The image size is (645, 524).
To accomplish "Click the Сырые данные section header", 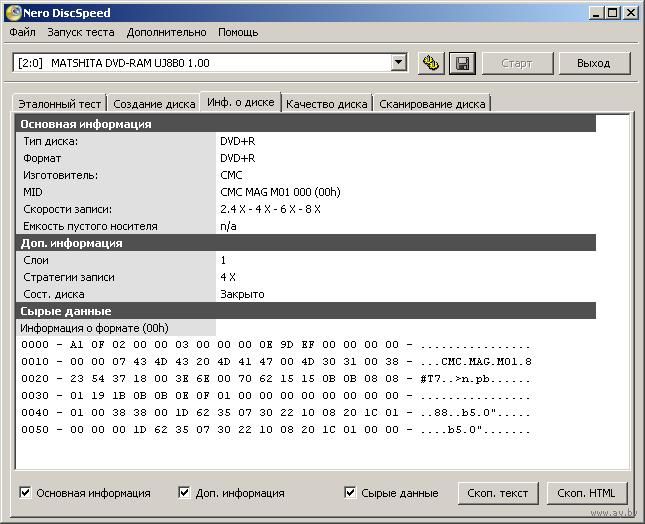I will [x=306, y=311].
